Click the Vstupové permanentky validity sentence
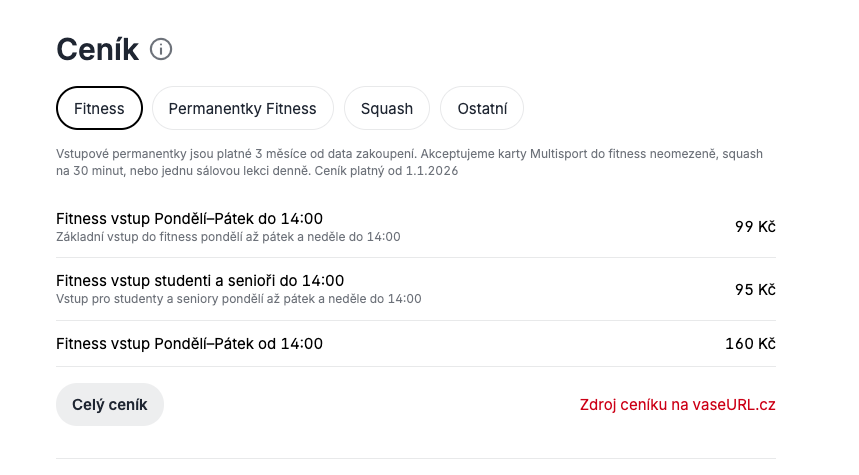Viewport: 859px width, 475px height. 236,155
